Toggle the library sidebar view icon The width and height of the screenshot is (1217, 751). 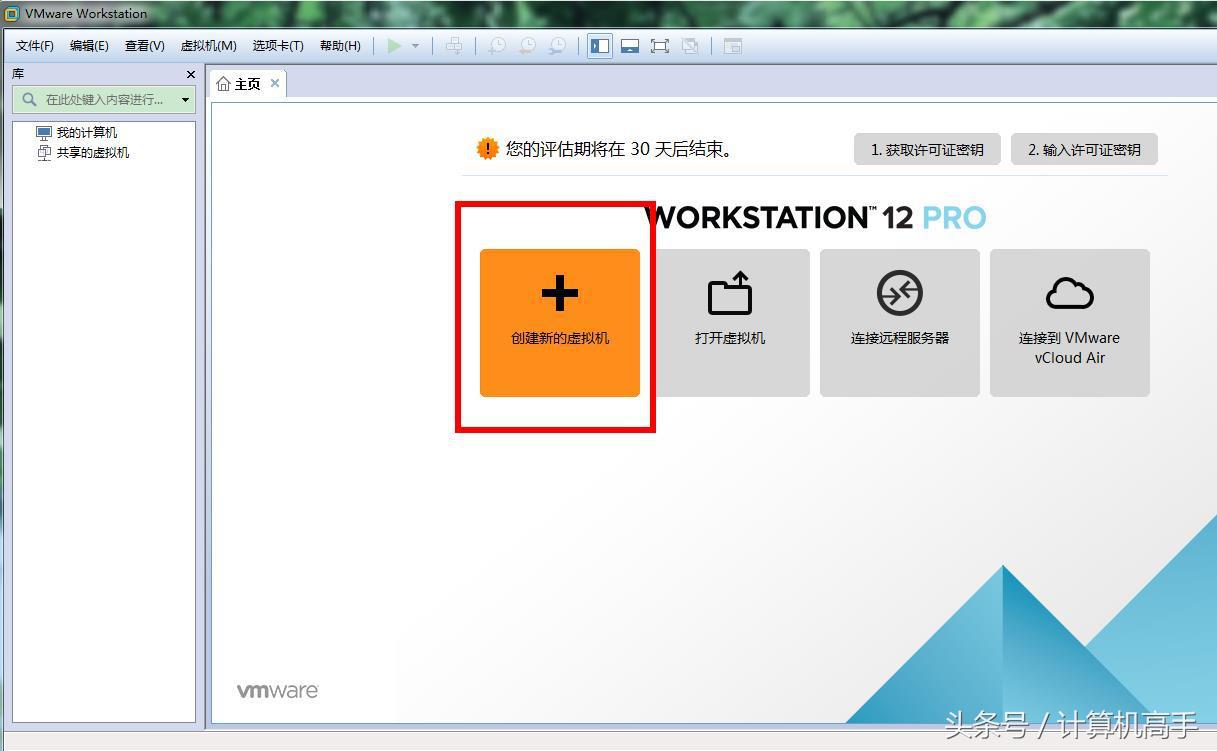600,46
